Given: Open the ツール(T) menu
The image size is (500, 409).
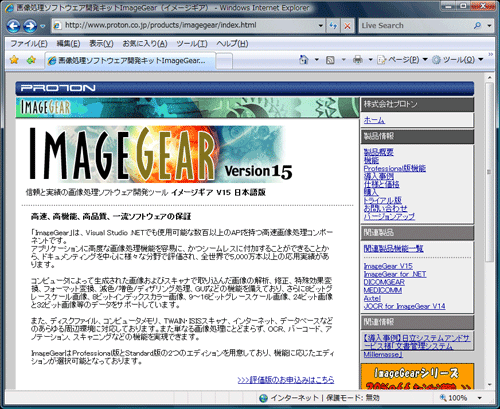Looking at the screenshot, I should click(192, 44).
